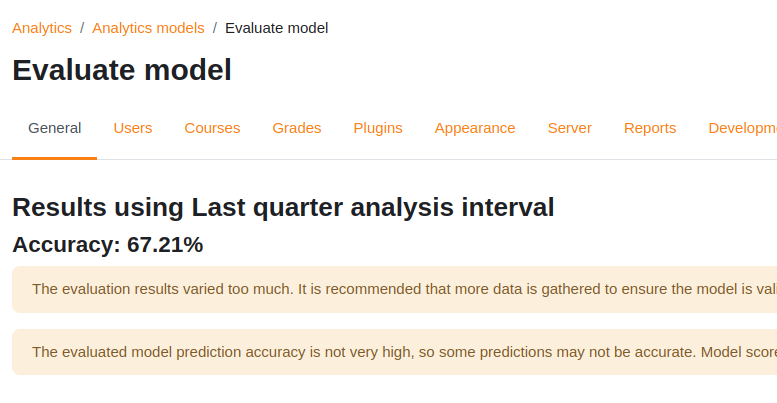Switch to the Users tab
The width and height of the screenshot is (777, 403).
(133, 128)
